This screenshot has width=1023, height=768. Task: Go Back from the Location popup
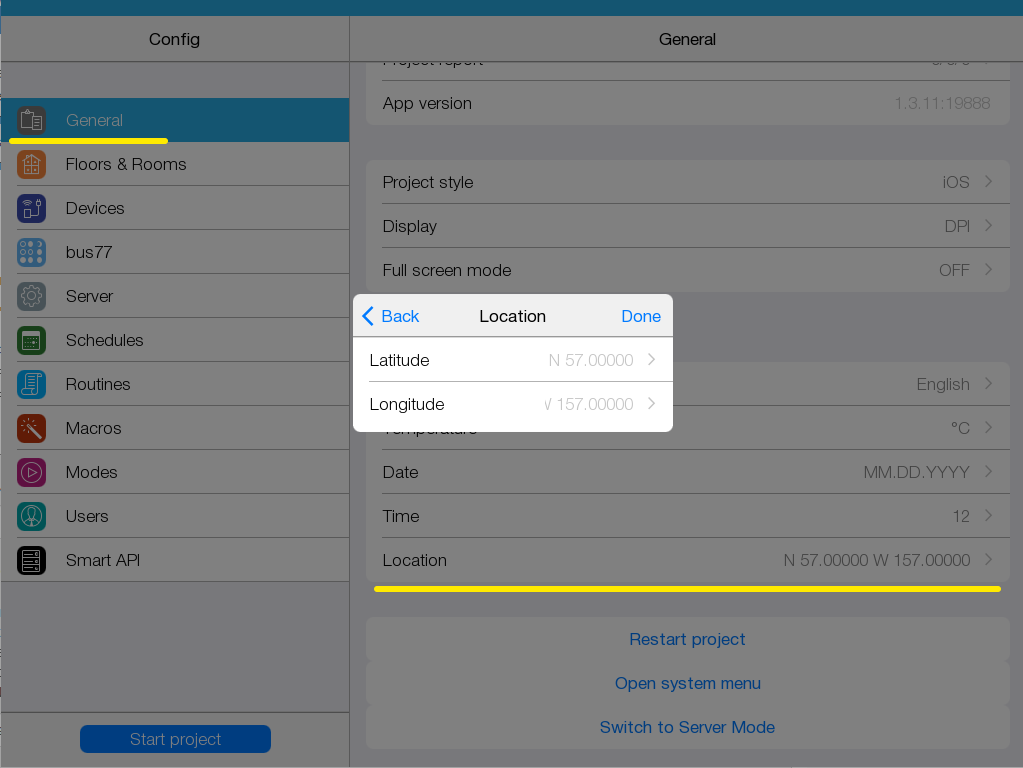(x=390, y=316)
